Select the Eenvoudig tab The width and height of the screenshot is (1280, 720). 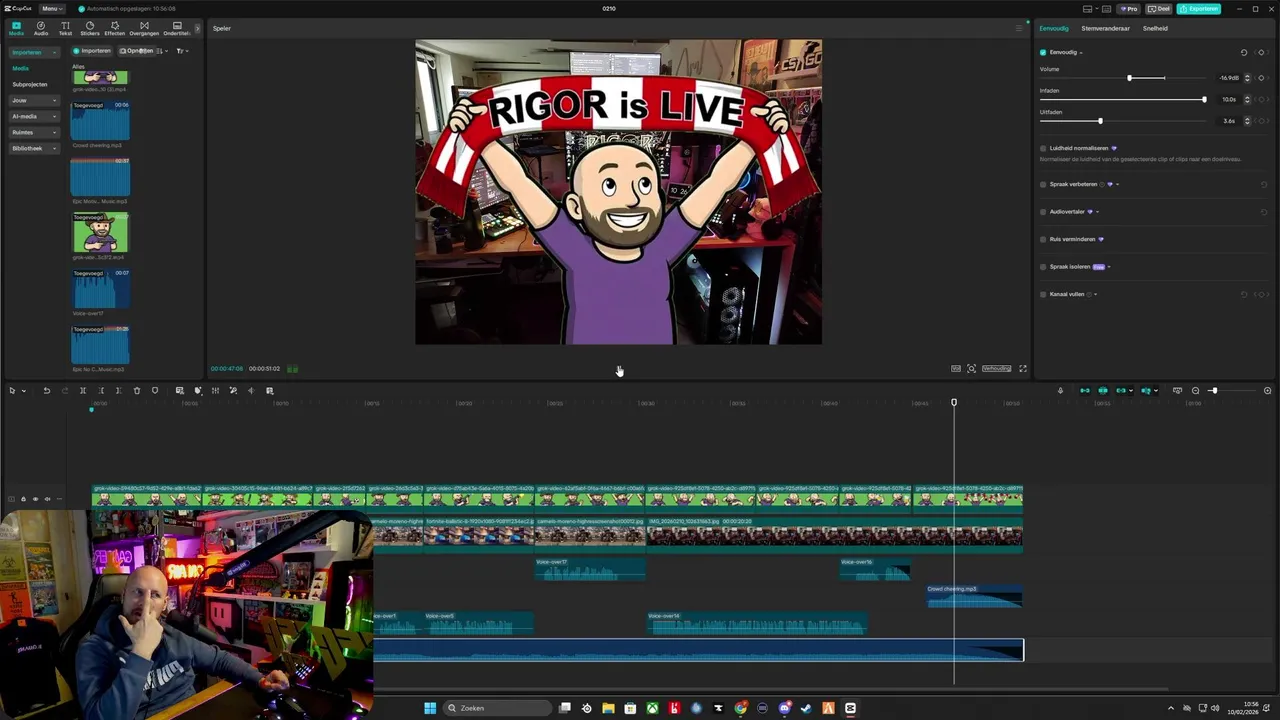(x=1054, y=28)
